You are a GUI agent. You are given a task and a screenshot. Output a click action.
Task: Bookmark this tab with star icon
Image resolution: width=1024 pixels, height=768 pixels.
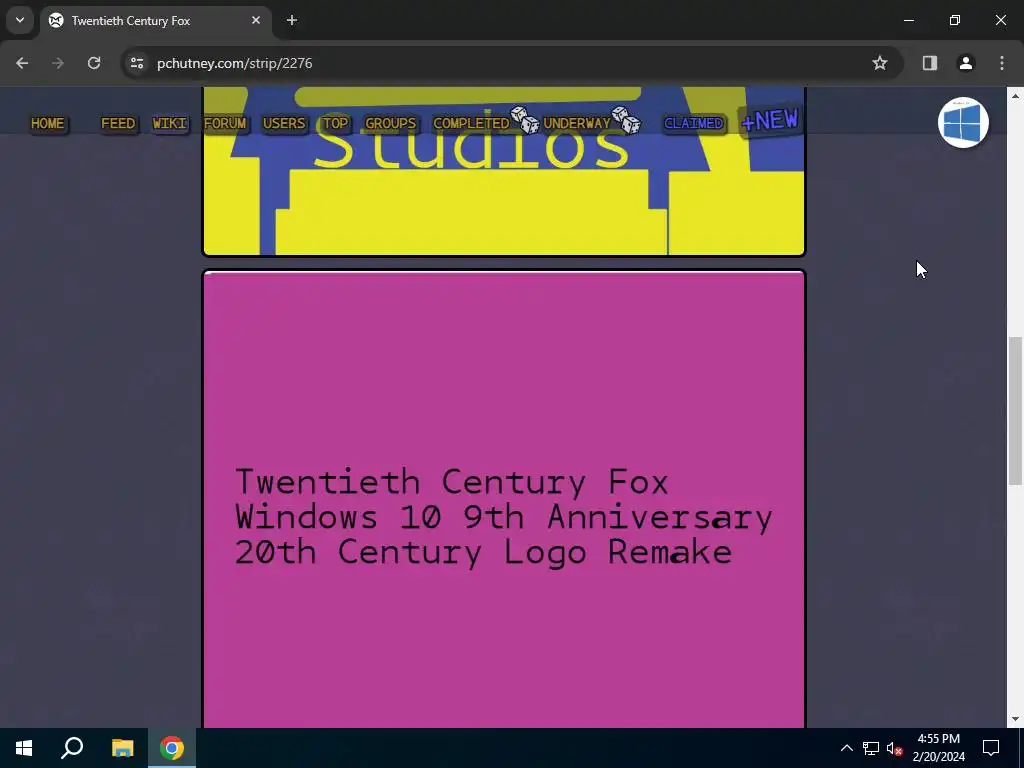[x=880, y=63]
